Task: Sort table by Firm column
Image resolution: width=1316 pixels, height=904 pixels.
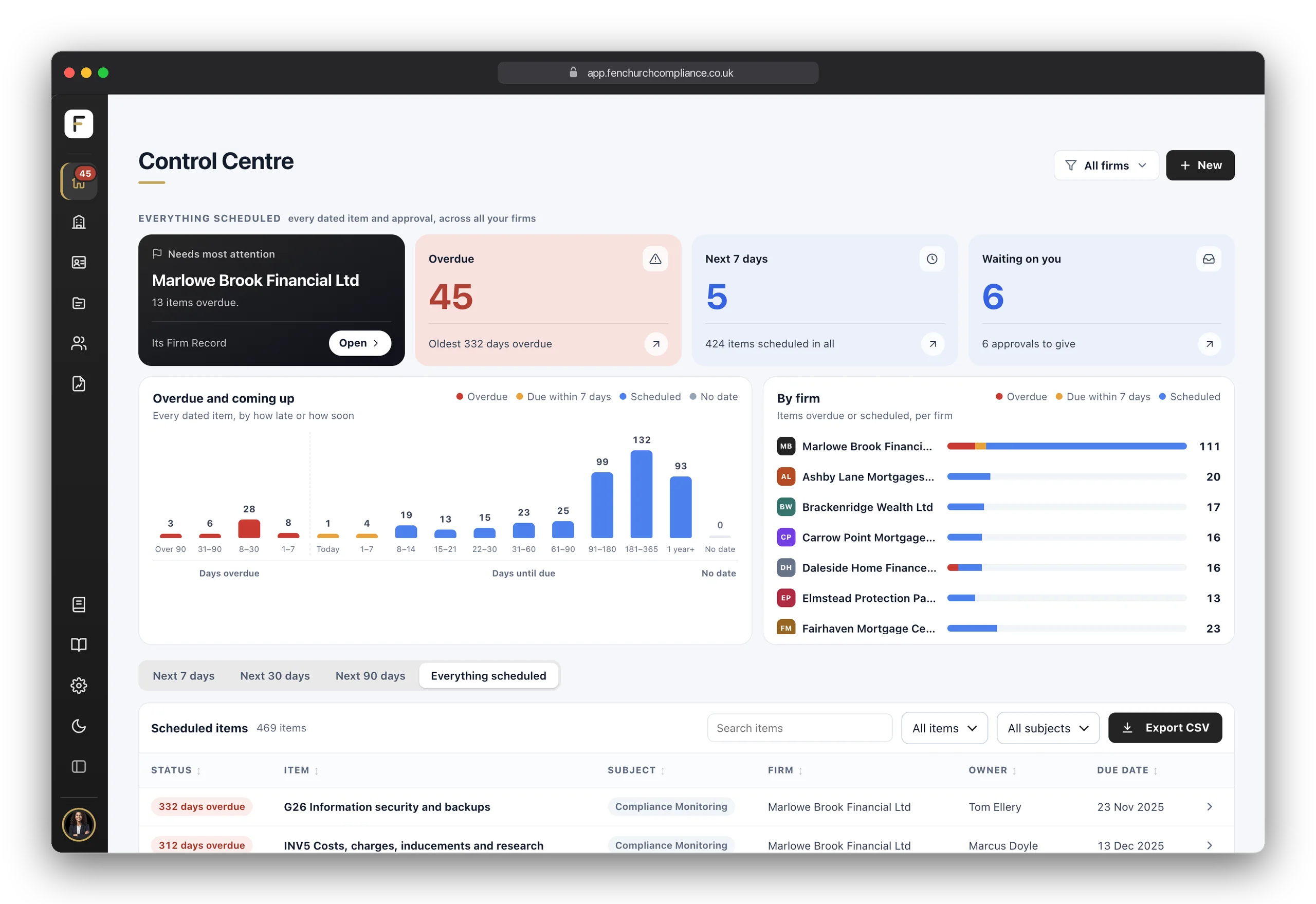Action: pyautogui.click(x=785, y=770)
